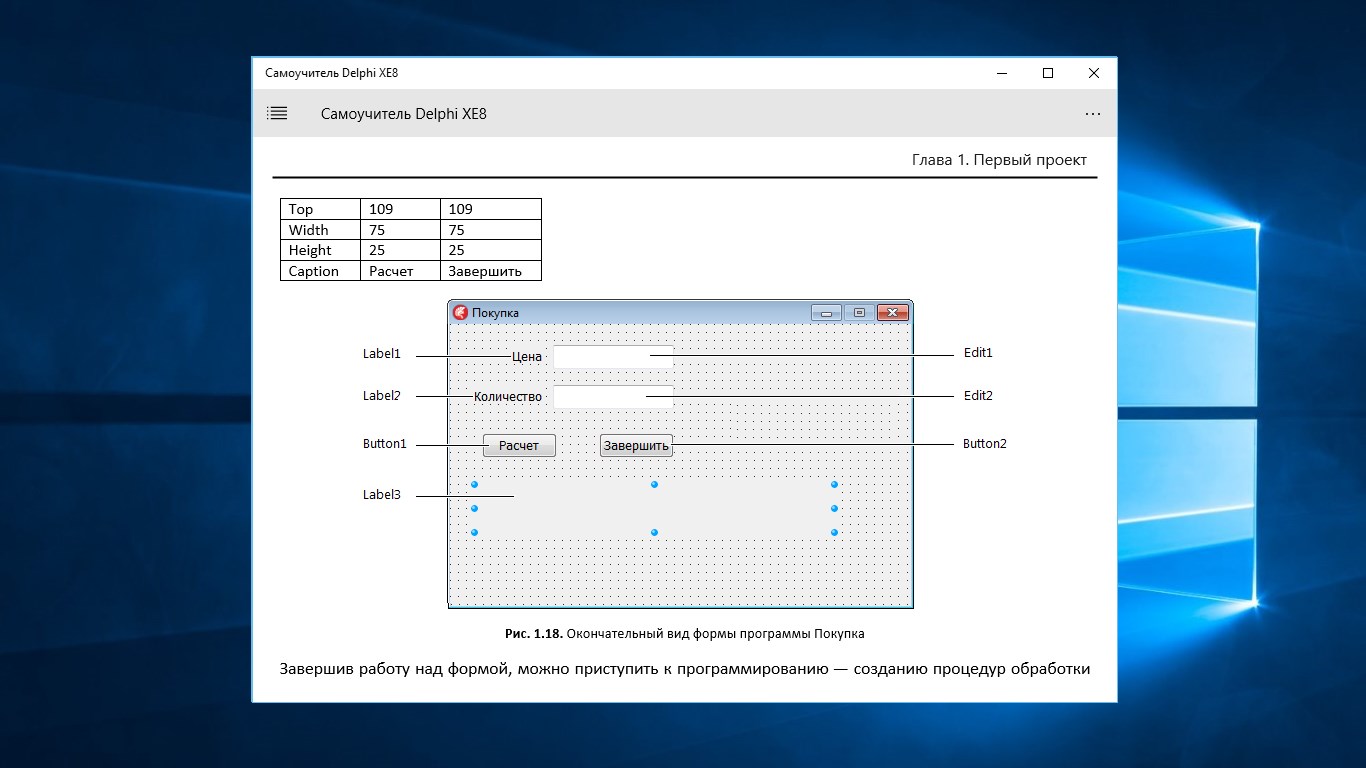
Task: Click the paragraph starting "Завершив работу над формой"
Action: (x=684, y=669)
